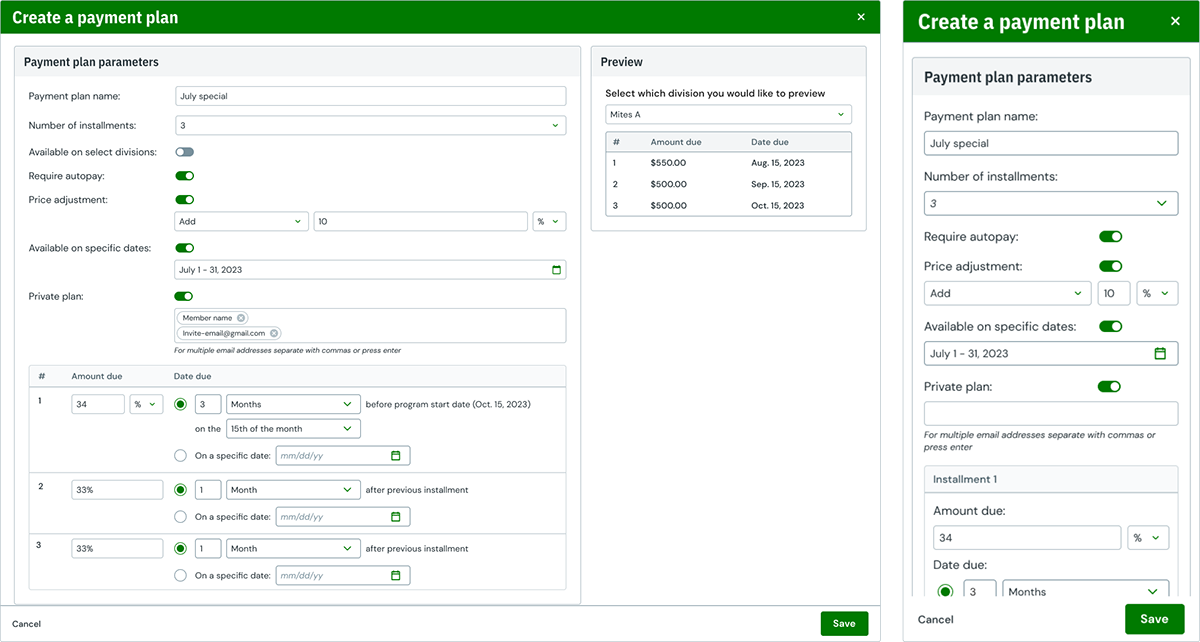Image resolution: width=1200 pixels, height=642 pixels.
Task: Click desktop price adjustment value 10 field
Action: [420, 222]
